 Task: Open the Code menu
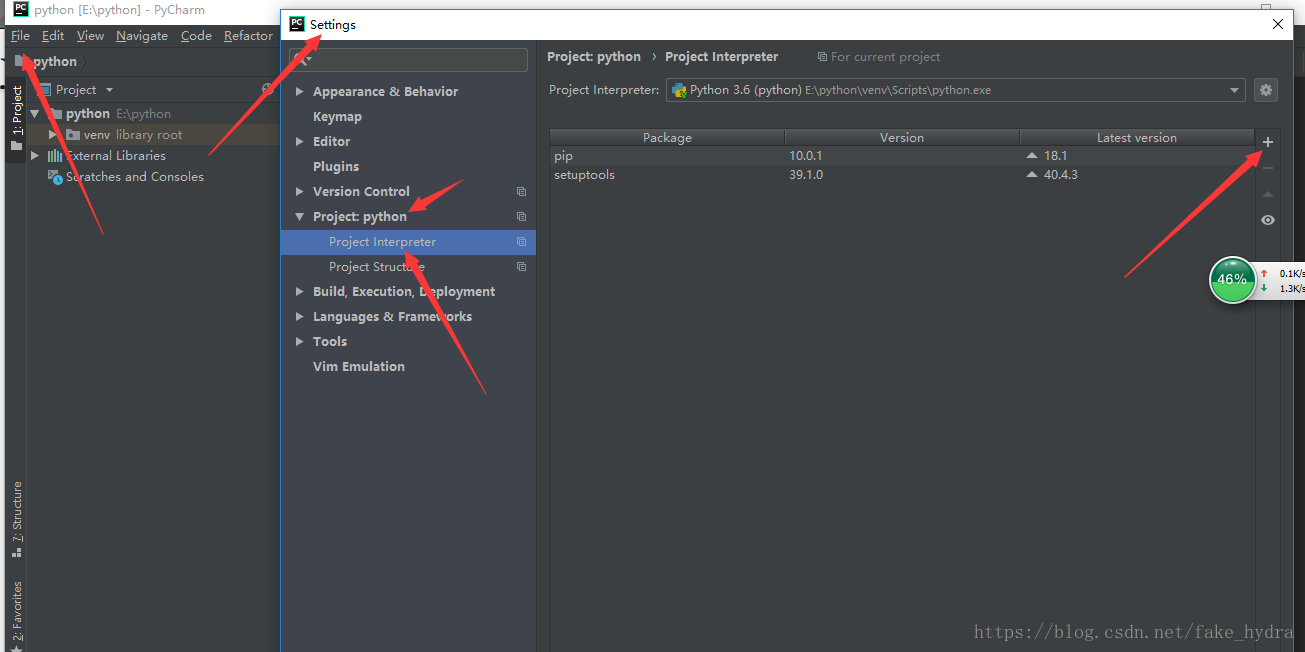(x=196, y=35)
